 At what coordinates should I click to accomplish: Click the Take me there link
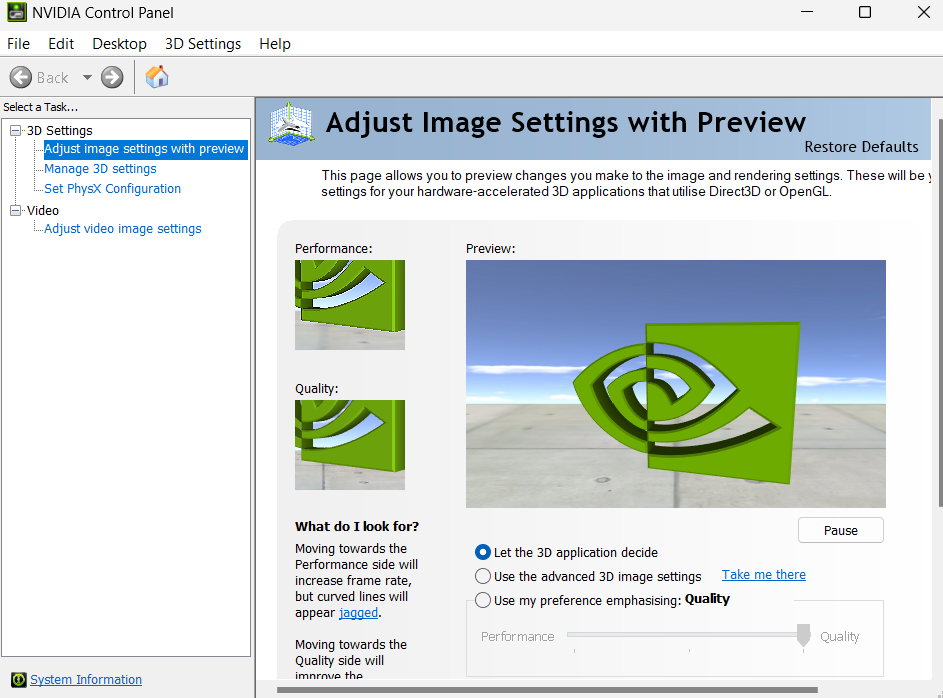(x=764, y=575)
